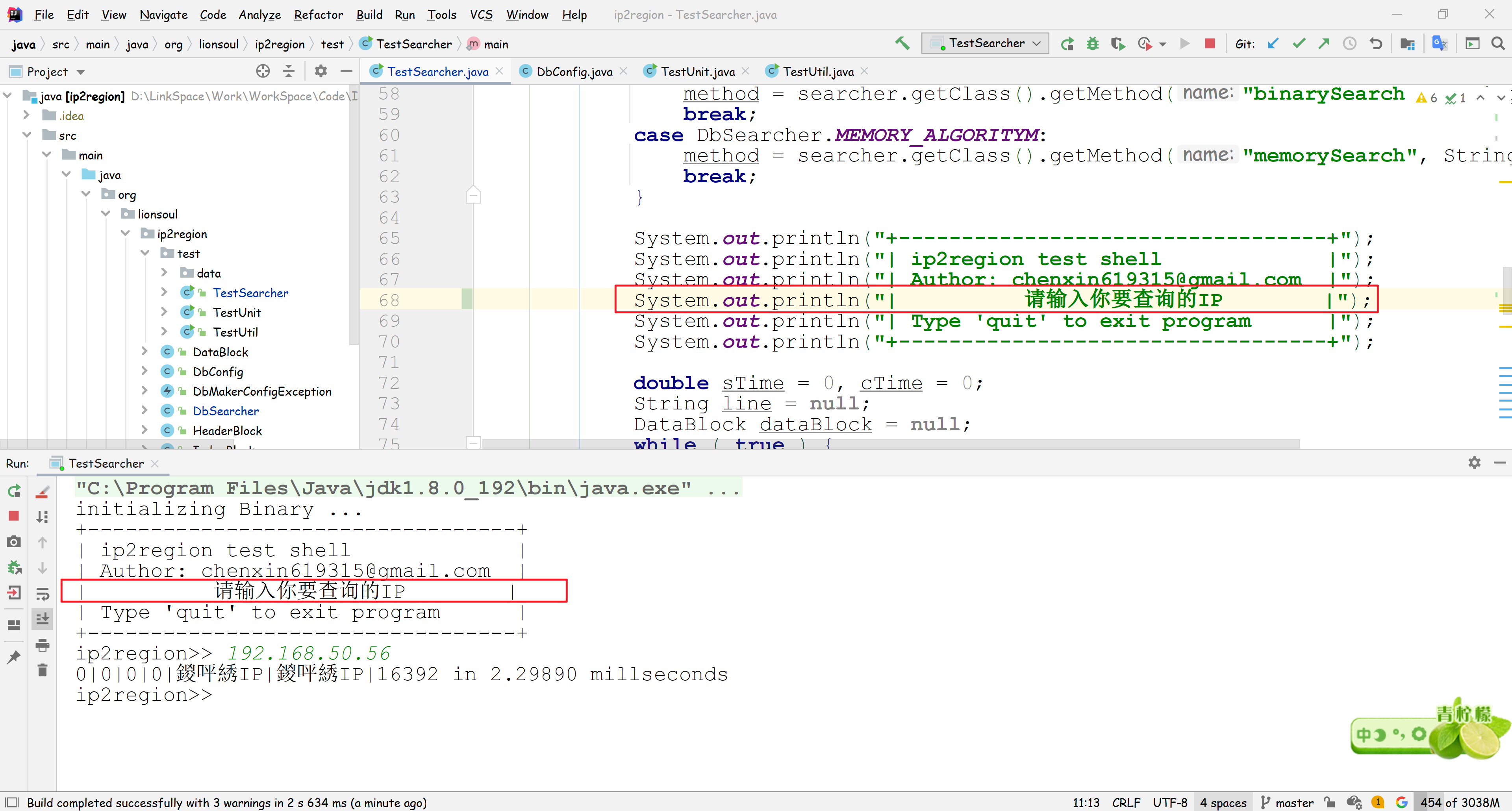
Task: Open the VCS menu
Action: point(481,15)
